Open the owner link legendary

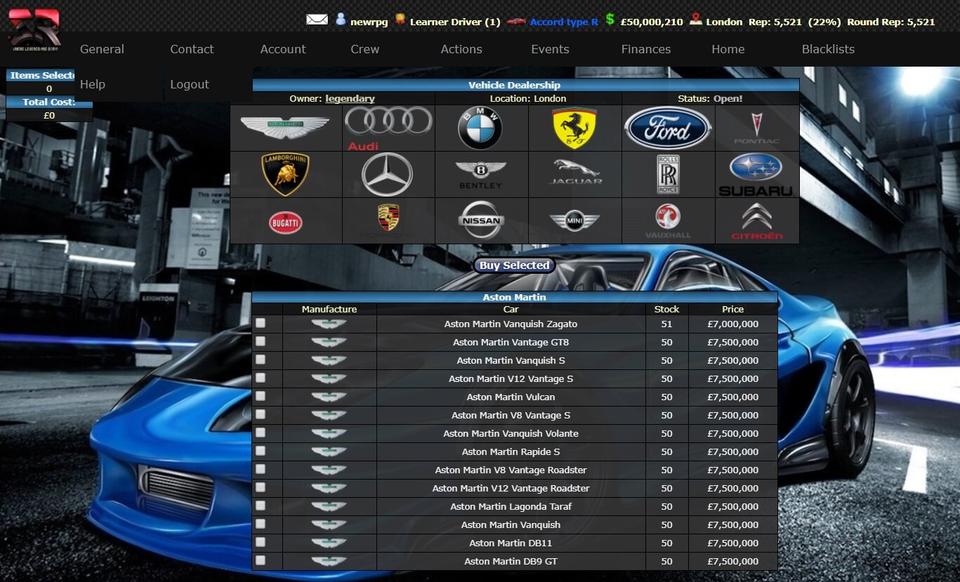pos(350,99)
